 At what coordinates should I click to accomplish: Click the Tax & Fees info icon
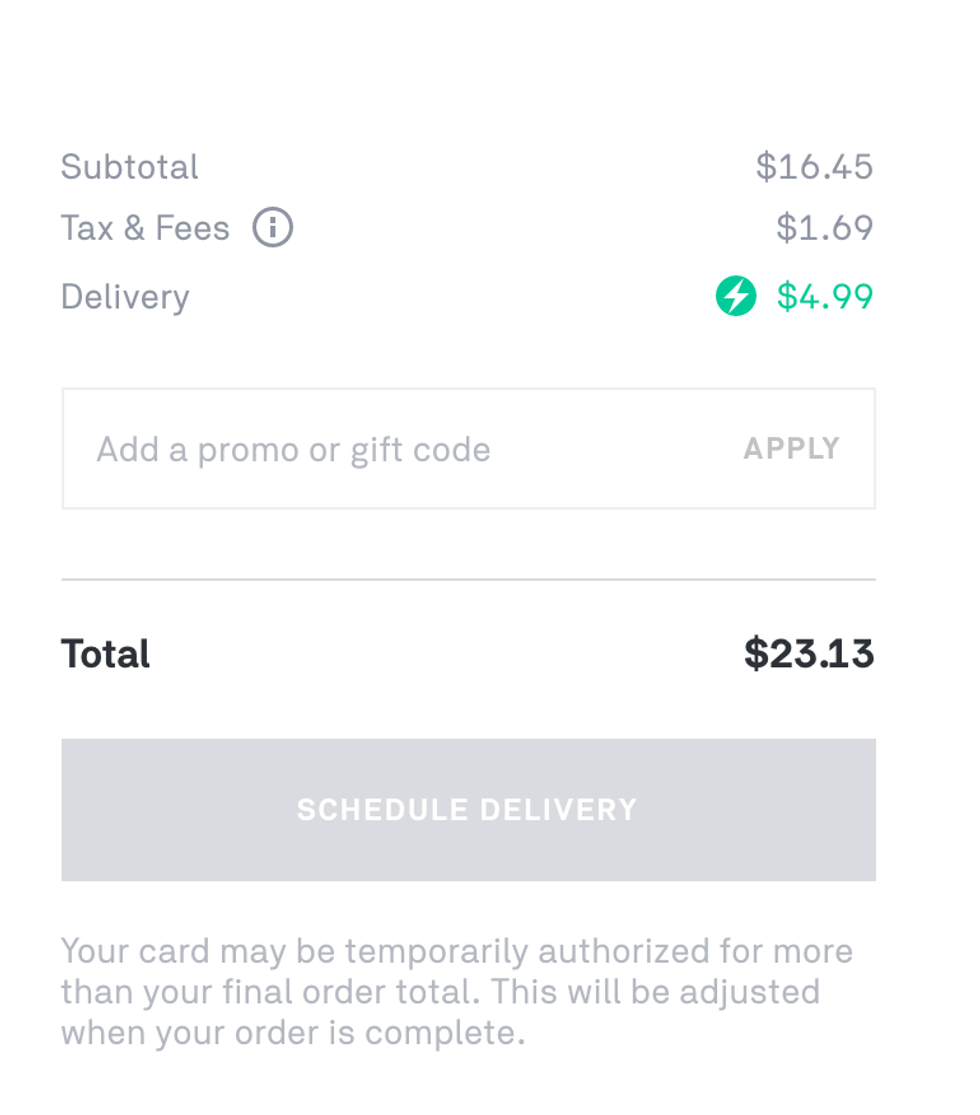[x=272, y=228]
